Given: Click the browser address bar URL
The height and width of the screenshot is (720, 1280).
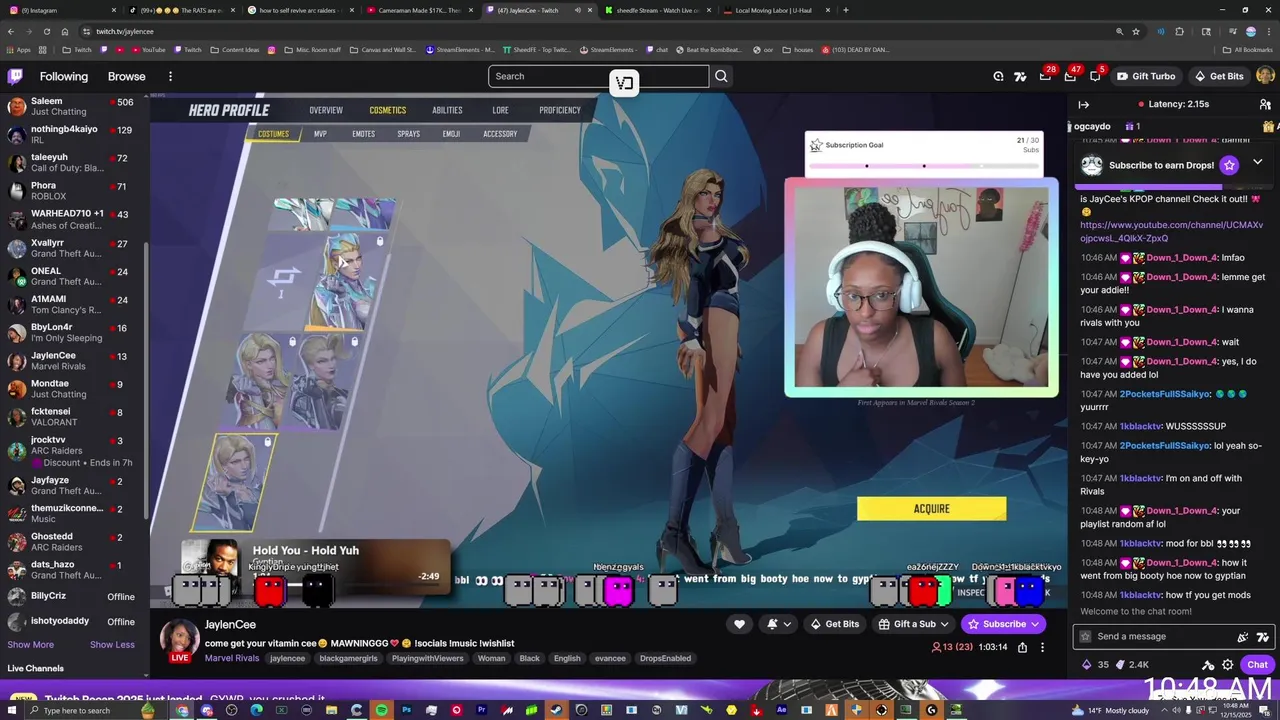Looking at the screenshot, I should [125, 31].
